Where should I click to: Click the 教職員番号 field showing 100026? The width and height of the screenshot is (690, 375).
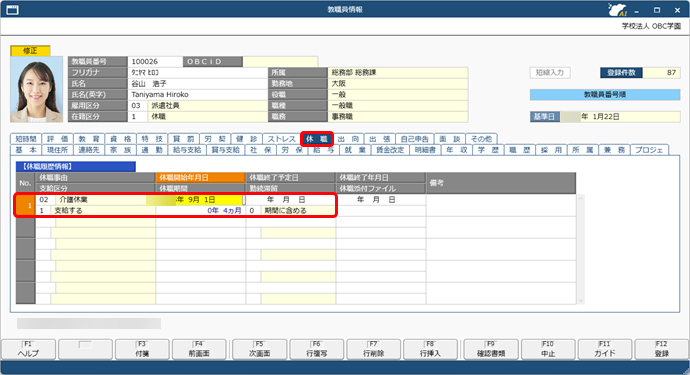pos(155,62)
